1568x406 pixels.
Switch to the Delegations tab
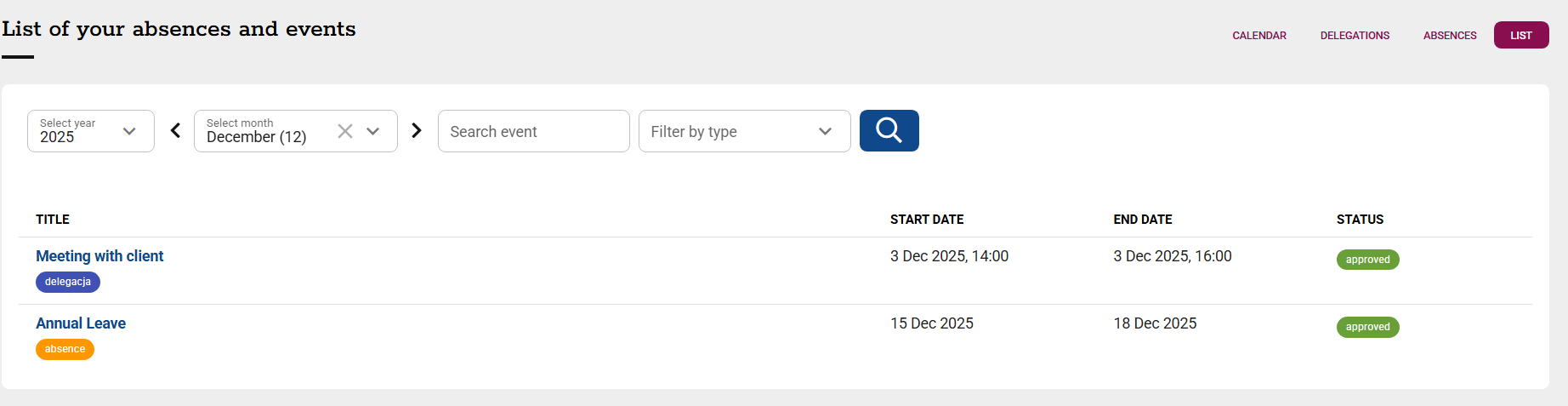point(1355,35)
